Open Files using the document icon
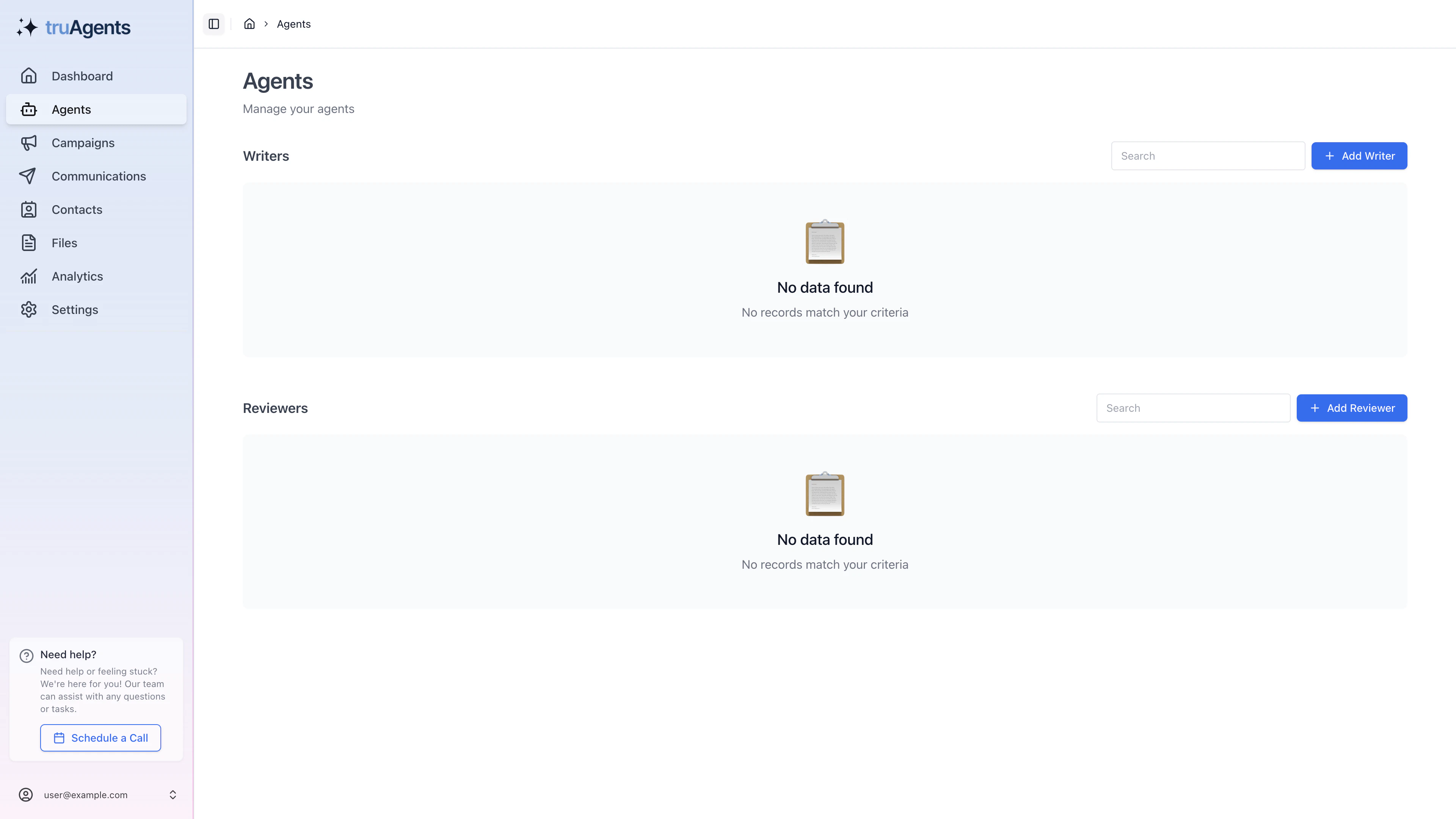The height and width of the screenshot is (819, 1456). click(x=29, y=243)
